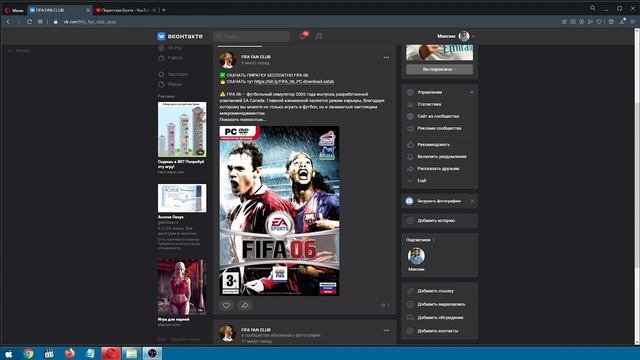Open a new browser tab with plus
This screenshot has width=640, height=360.
click(164, 10)
